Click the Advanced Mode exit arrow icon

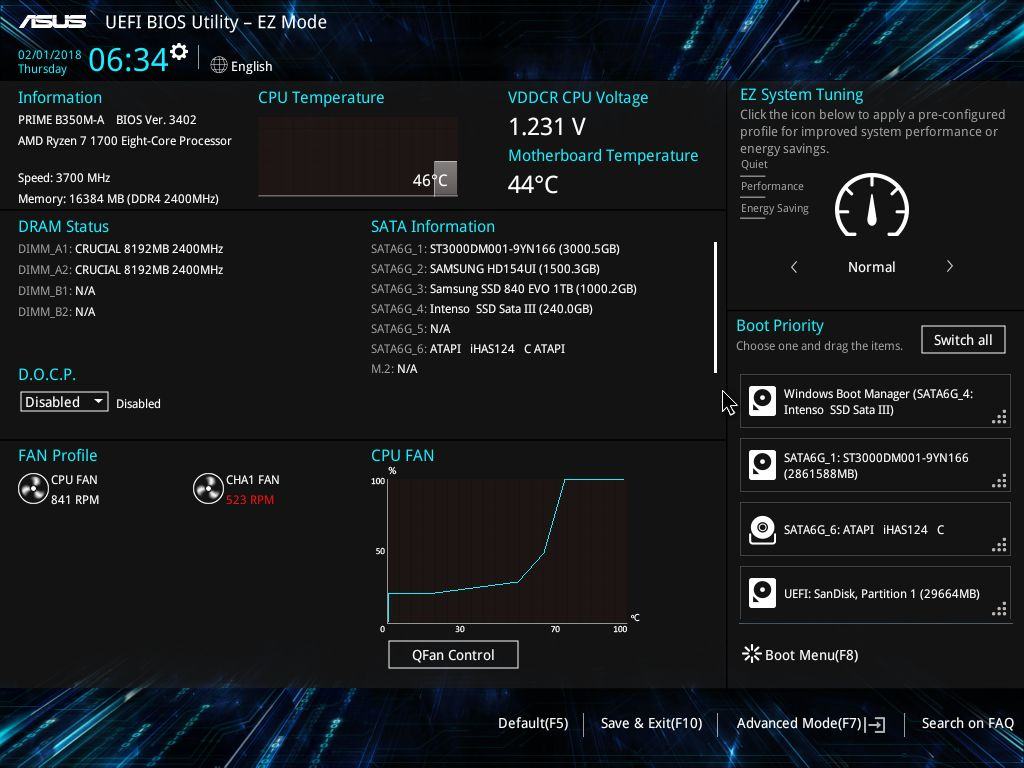(875, 724)
